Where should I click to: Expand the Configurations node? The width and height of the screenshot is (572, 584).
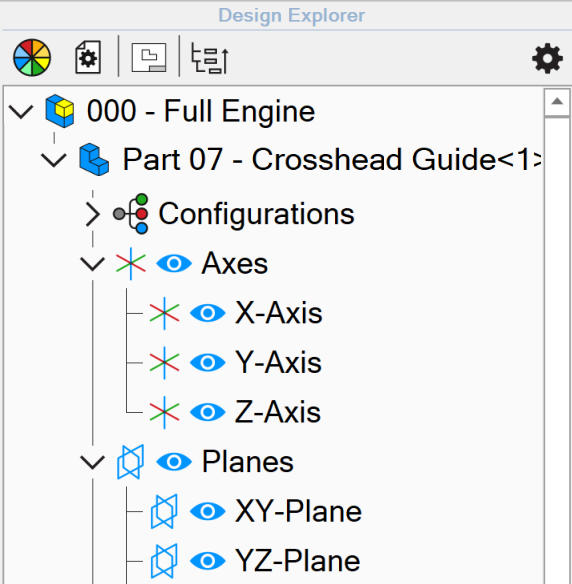click(x=92, y=215)
